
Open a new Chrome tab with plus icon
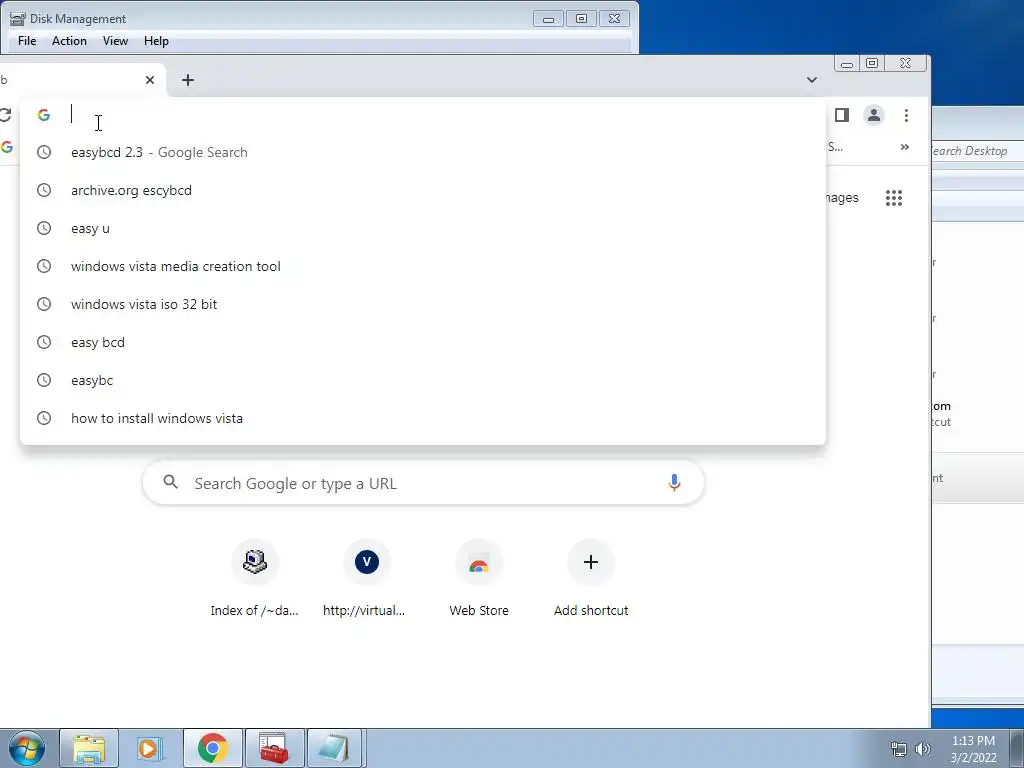(x=187, y=80)
